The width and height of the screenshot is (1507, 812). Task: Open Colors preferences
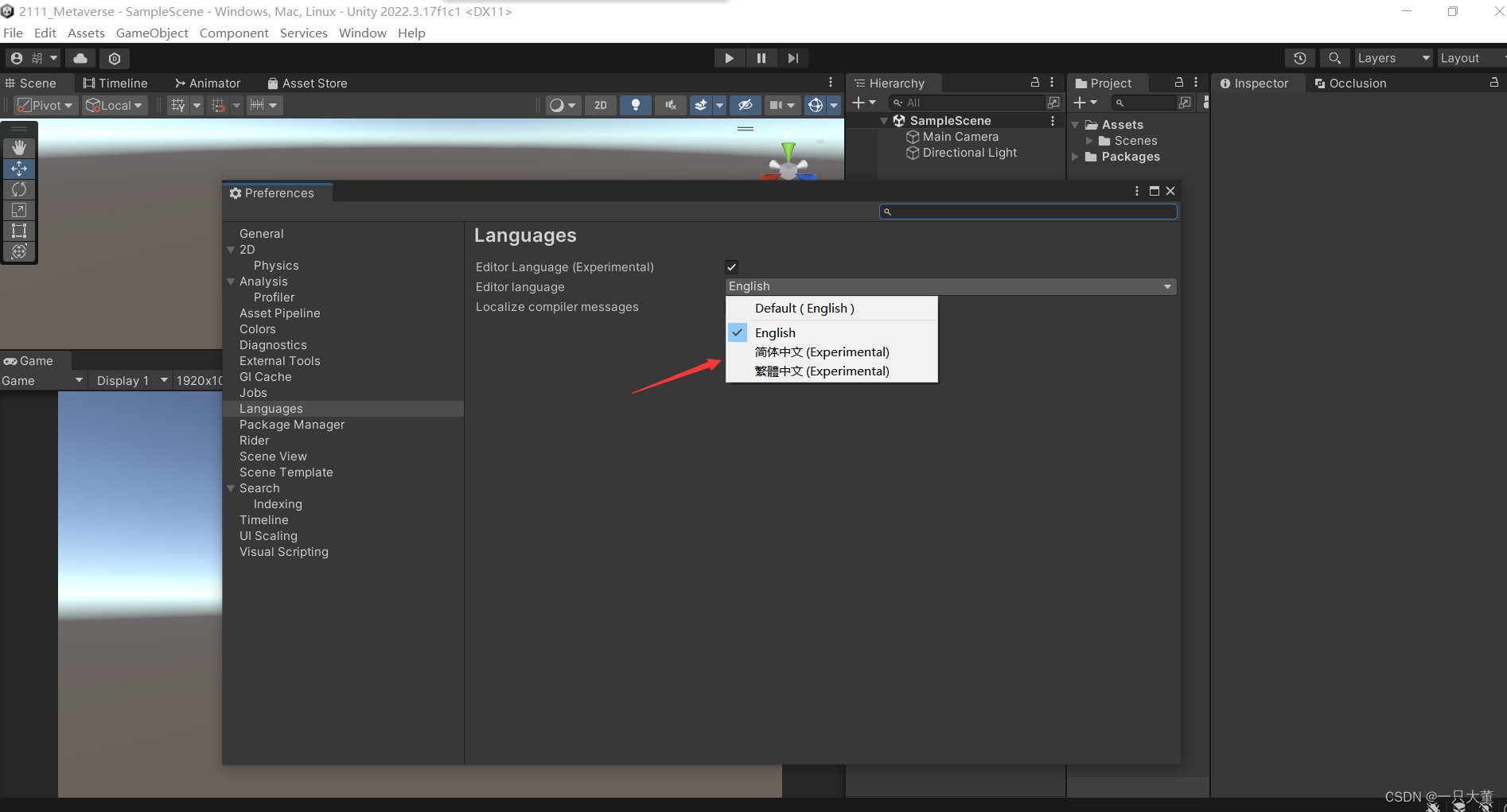click(258, 329)
